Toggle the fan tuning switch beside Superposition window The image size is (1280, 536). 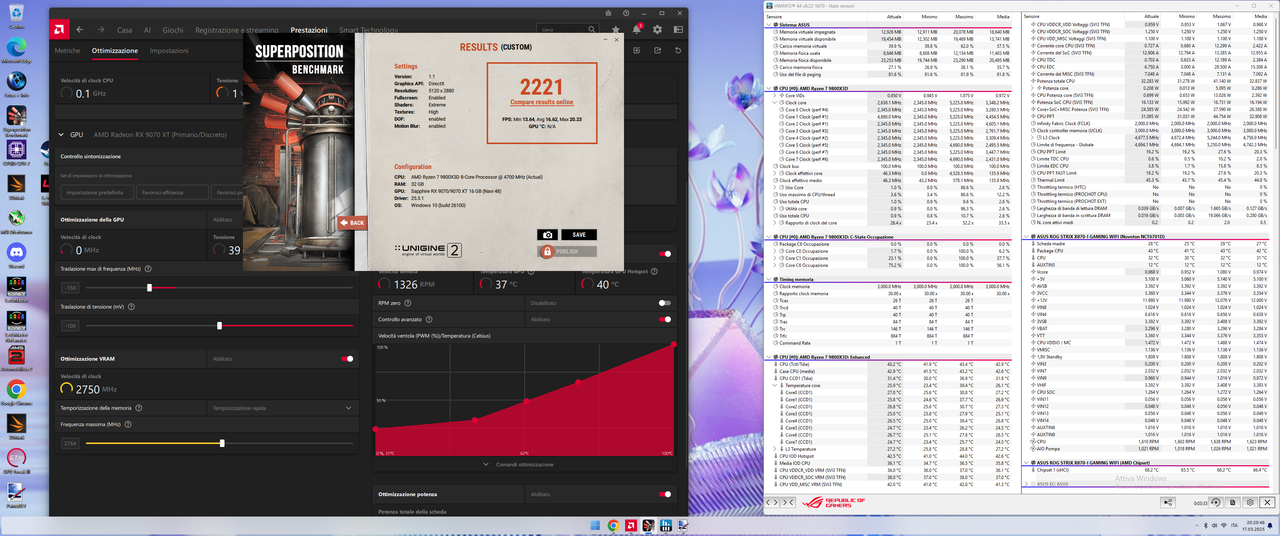664,254
